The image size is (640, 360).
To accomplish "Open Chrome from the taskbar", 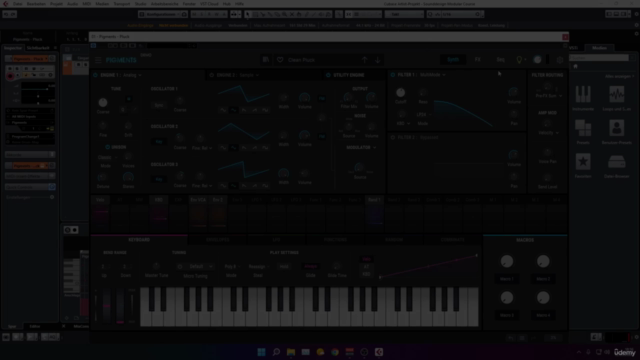I will [335, 352].
